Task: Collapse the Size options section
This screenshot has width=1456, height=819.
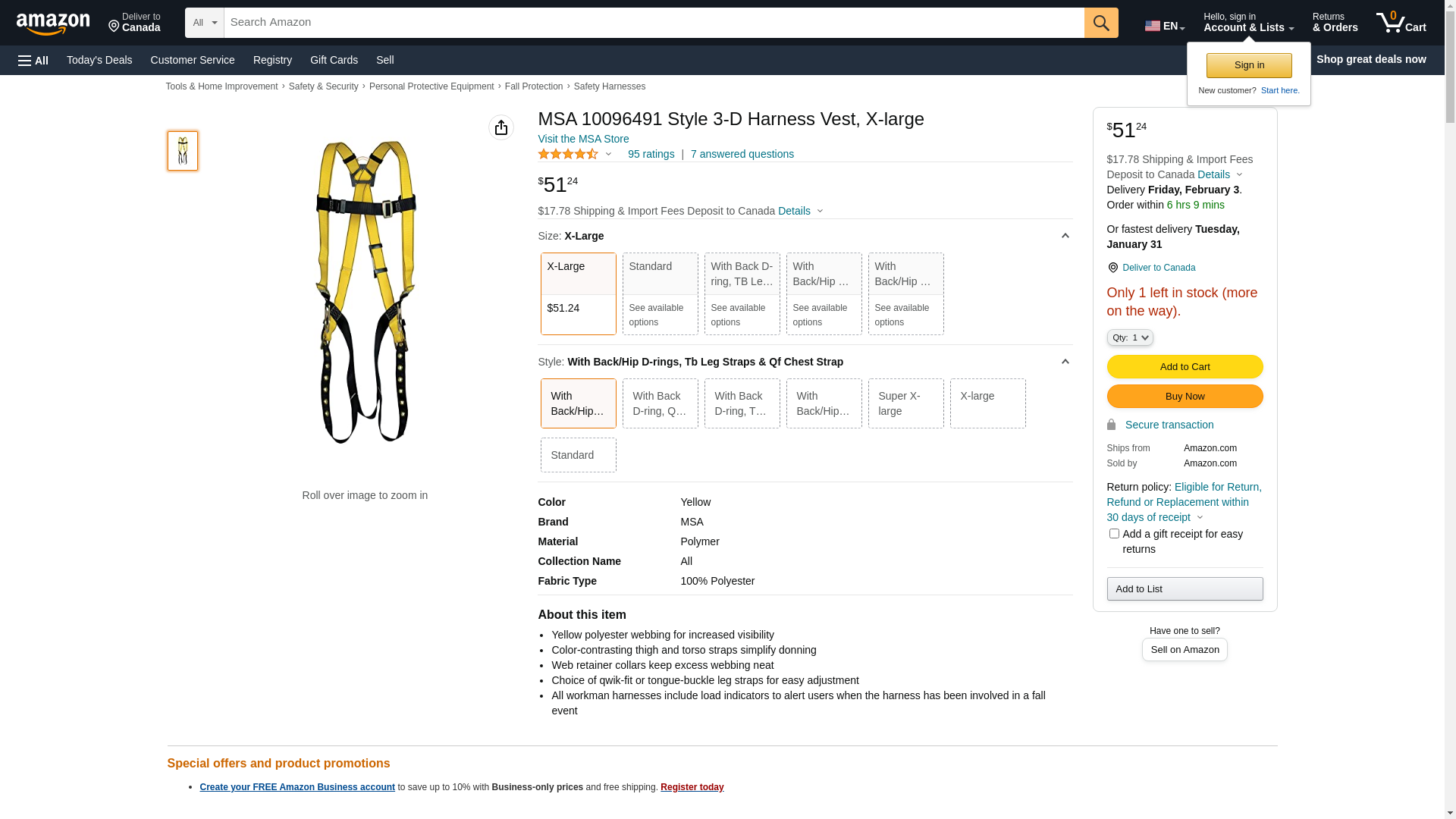Action: click(1065, 236)
